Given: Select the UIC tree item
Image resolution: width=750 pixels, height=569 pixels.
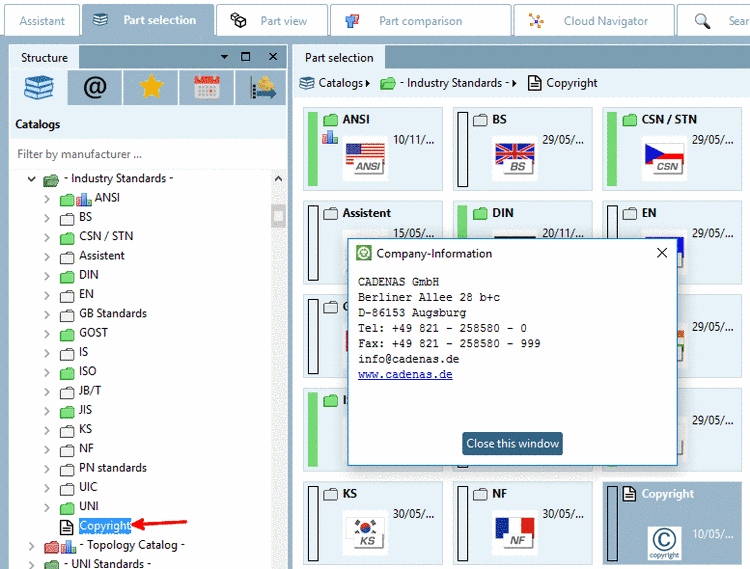Looking at the screenshot, I should (x=88, y=487).
